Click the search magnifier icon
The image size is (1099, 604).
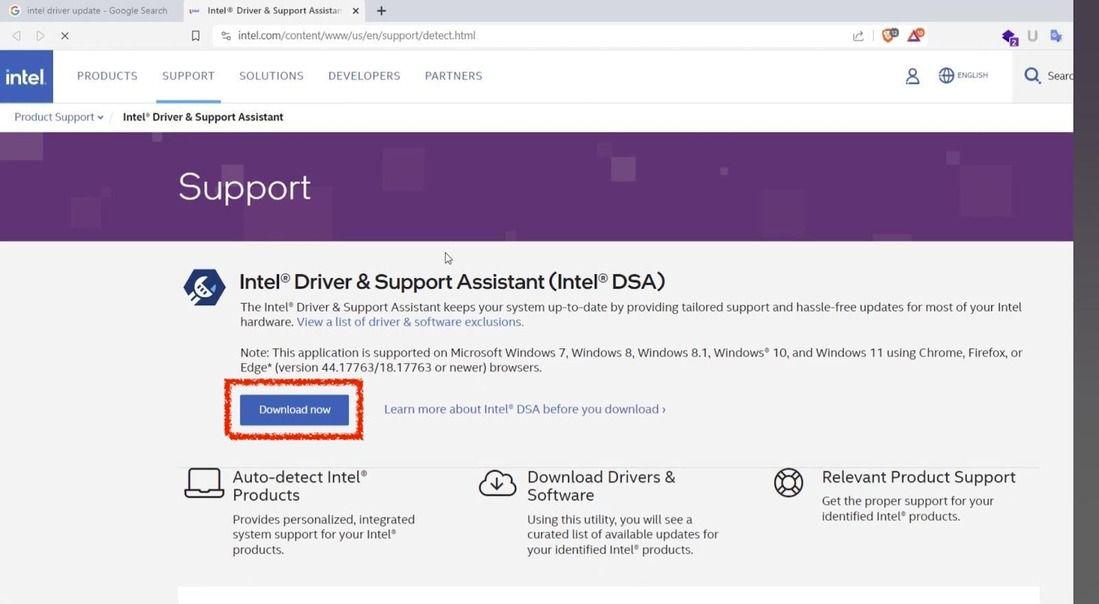tap(1032, 76)
